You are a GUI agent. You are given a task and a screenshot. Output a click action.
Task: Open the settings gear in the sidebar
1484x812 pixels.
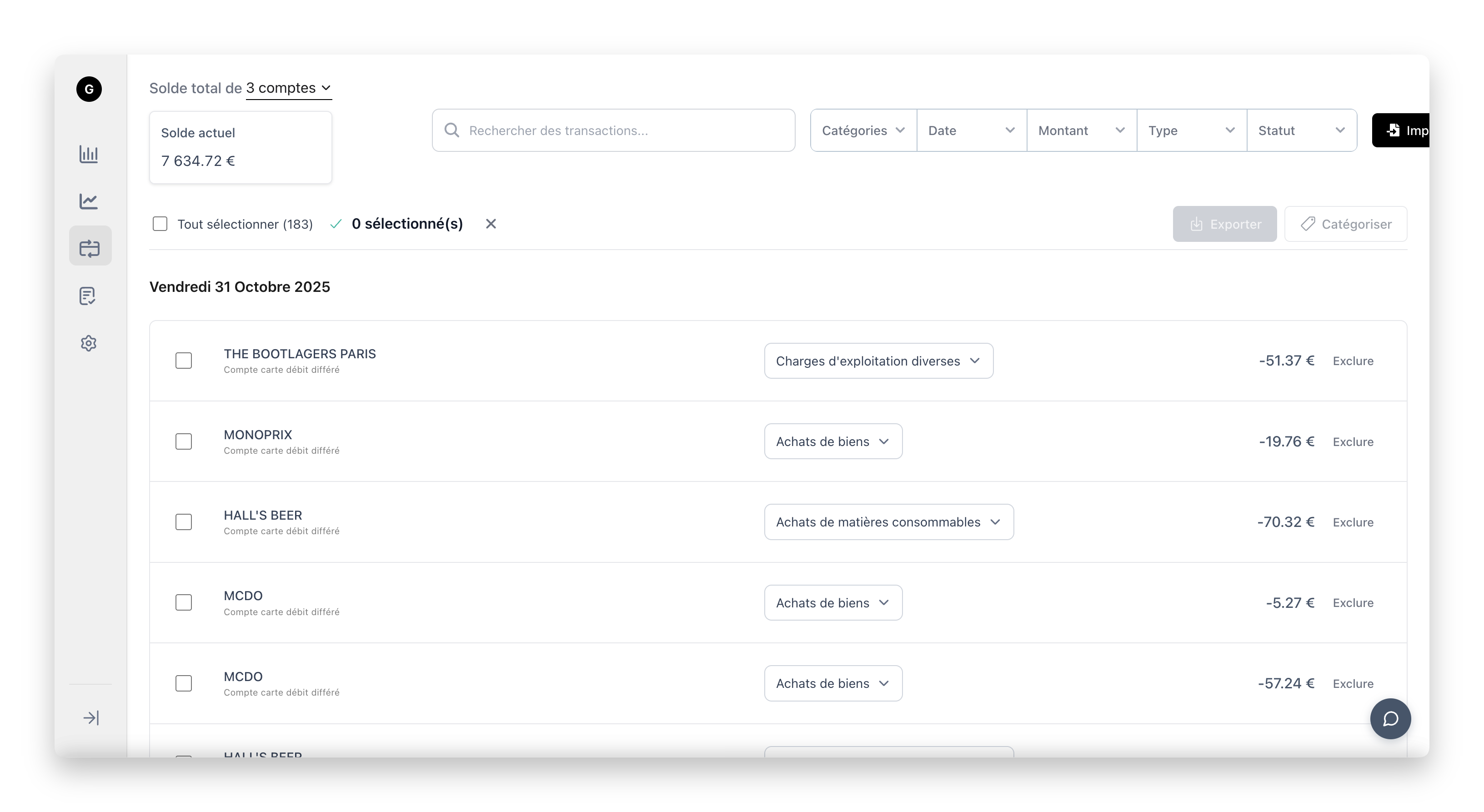coord(89,343)
